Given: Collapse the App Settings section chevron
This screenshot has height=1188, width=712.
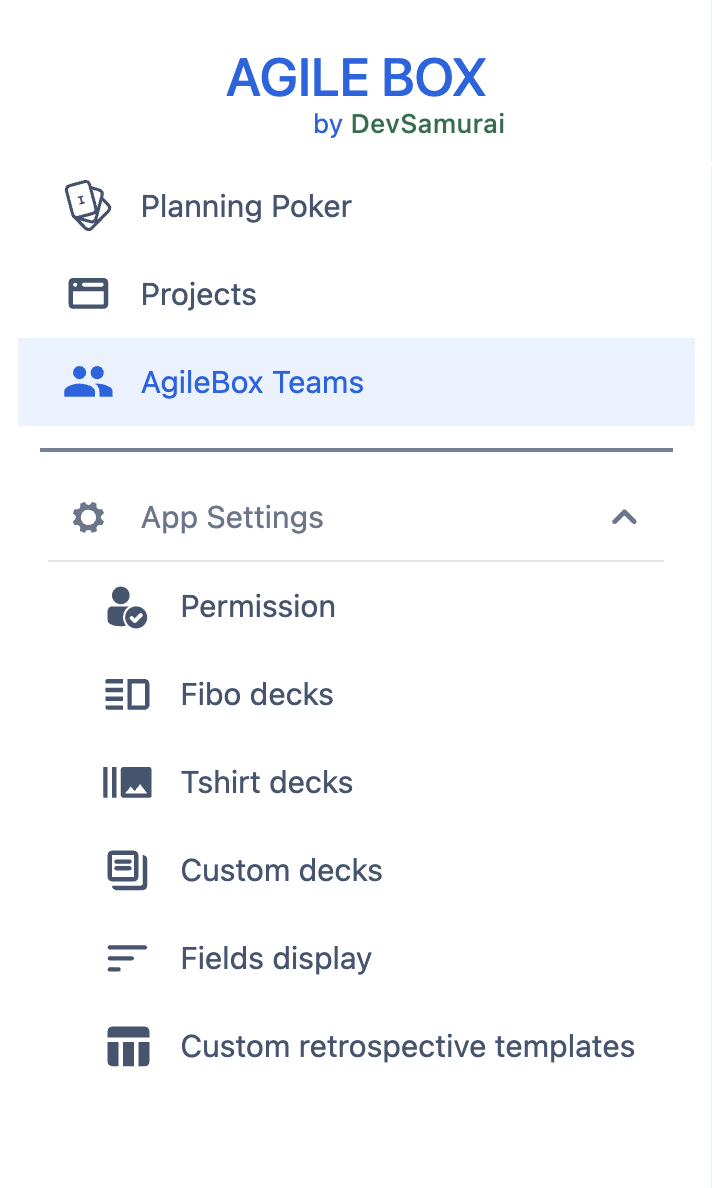Looking at the screenshot, I should 624,518.
